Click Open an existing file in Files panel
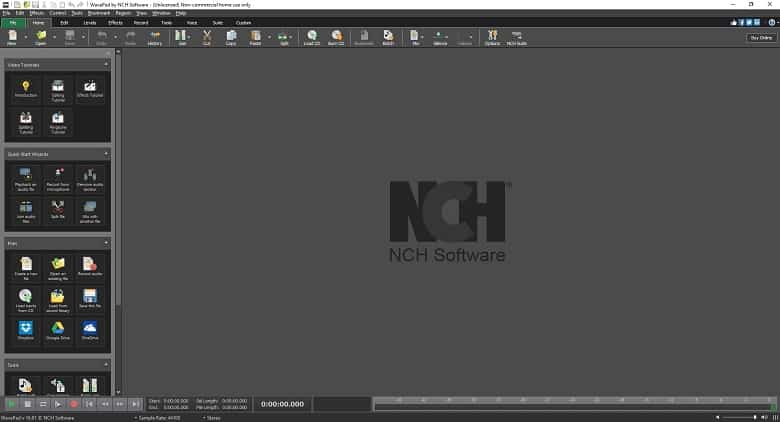780x422 pixels. pyautogui.click(x=58, y=268)
